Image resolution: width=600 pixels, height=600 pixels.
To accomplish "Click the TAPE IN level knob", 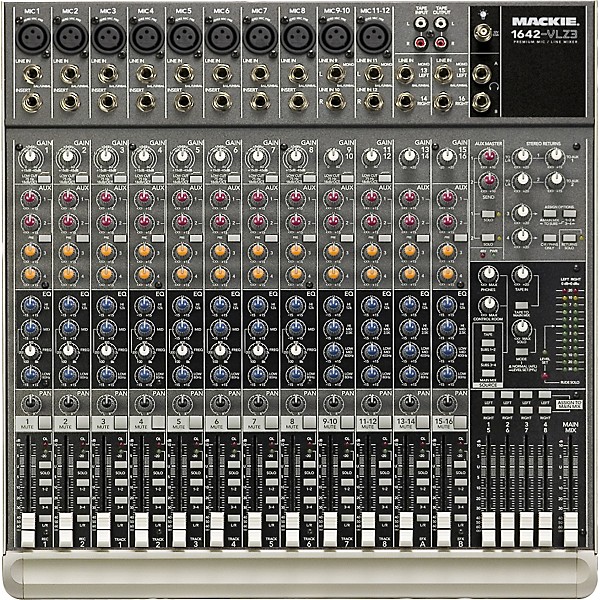I will click(521, 274).
